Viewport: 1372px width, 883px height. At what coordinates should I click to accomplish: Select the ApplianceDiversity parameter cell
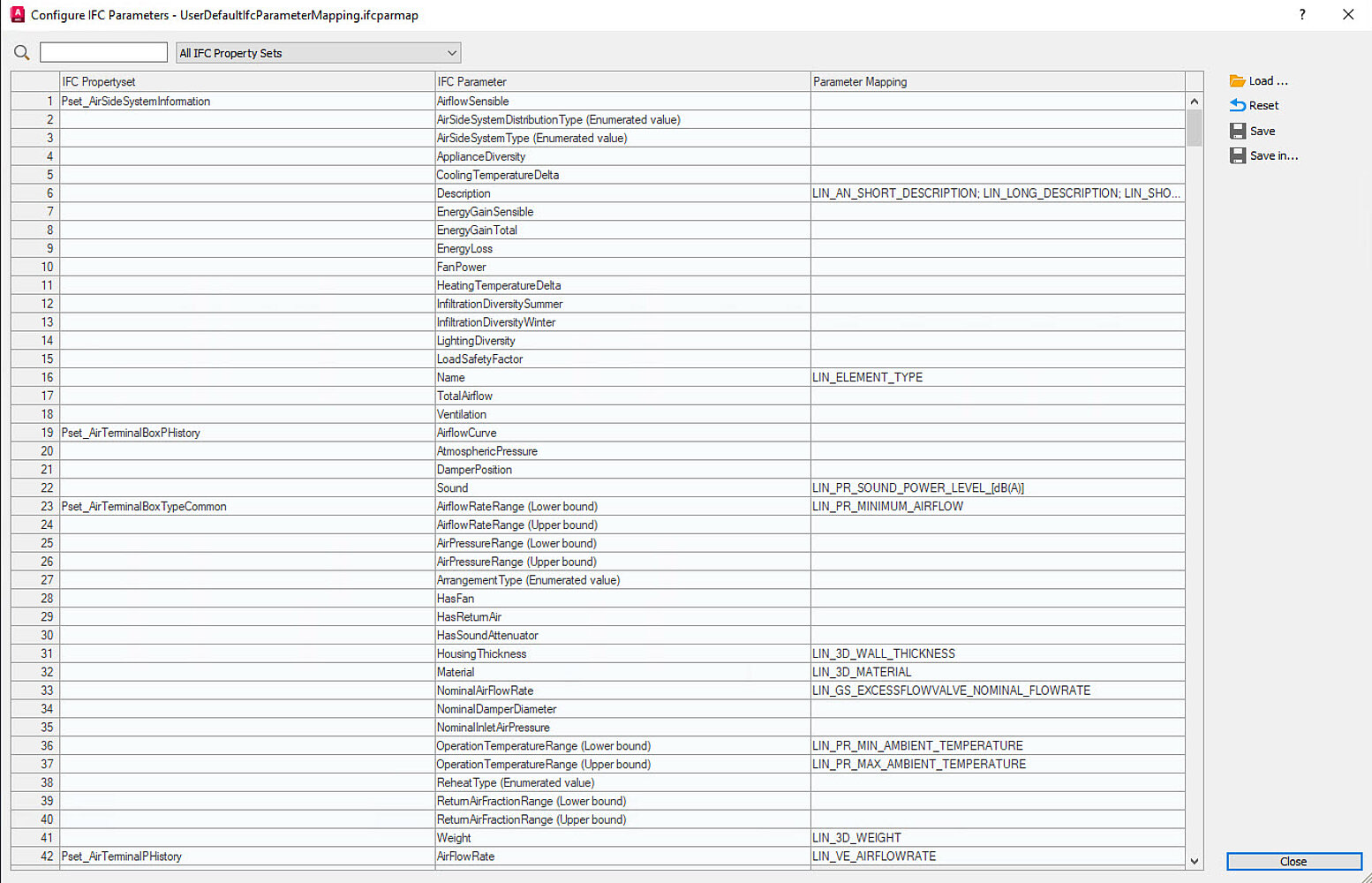[x=622, y=156]
